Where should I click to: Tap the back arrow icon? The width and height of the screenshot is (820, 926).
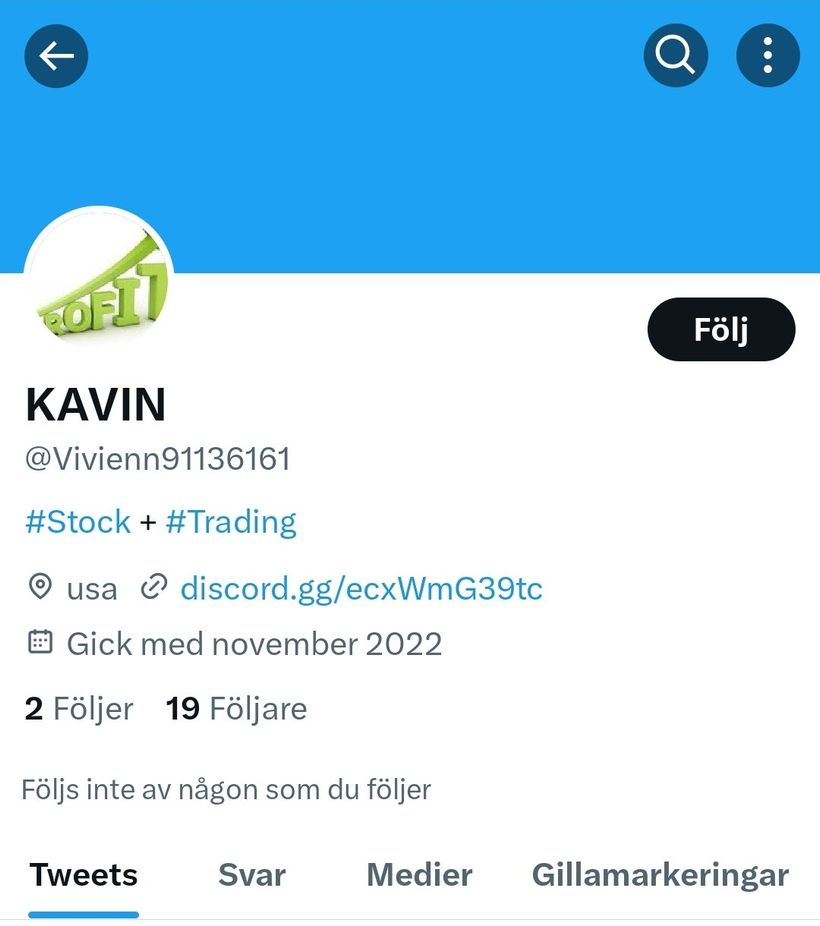(56, 56)
